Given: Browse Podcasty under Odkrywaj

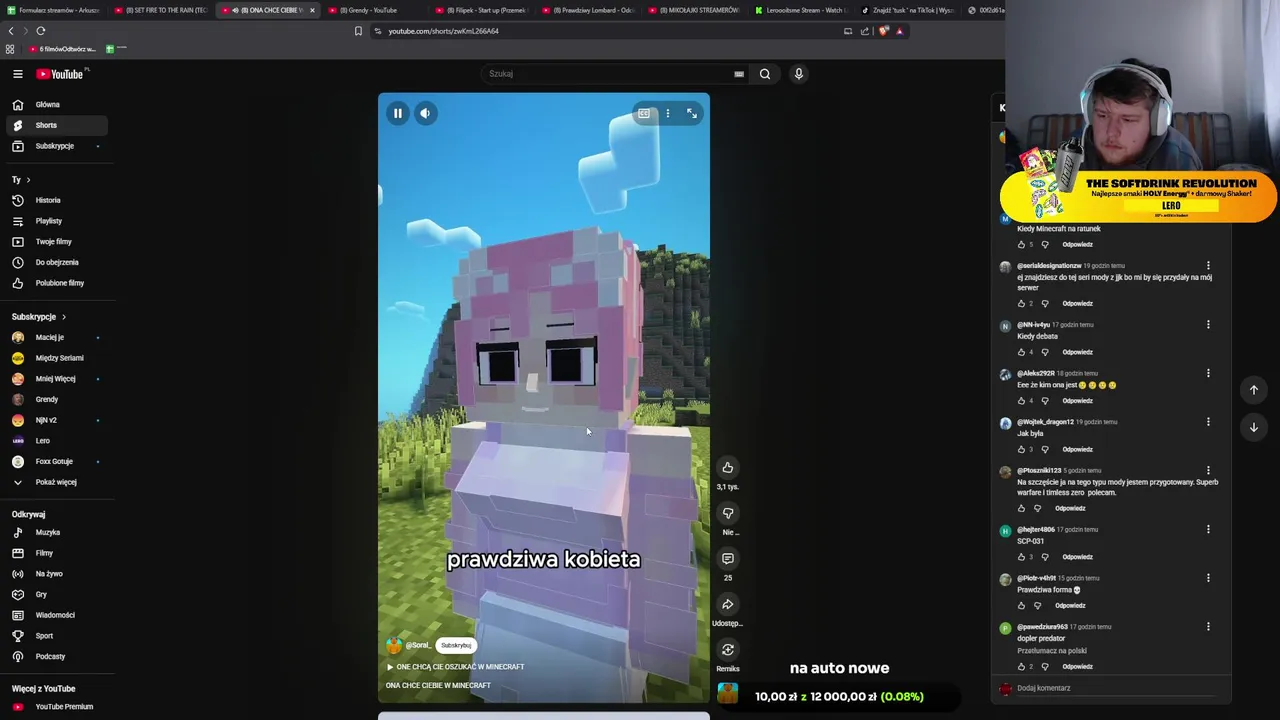Looking at the screenshot, I should tap(55, 656).
